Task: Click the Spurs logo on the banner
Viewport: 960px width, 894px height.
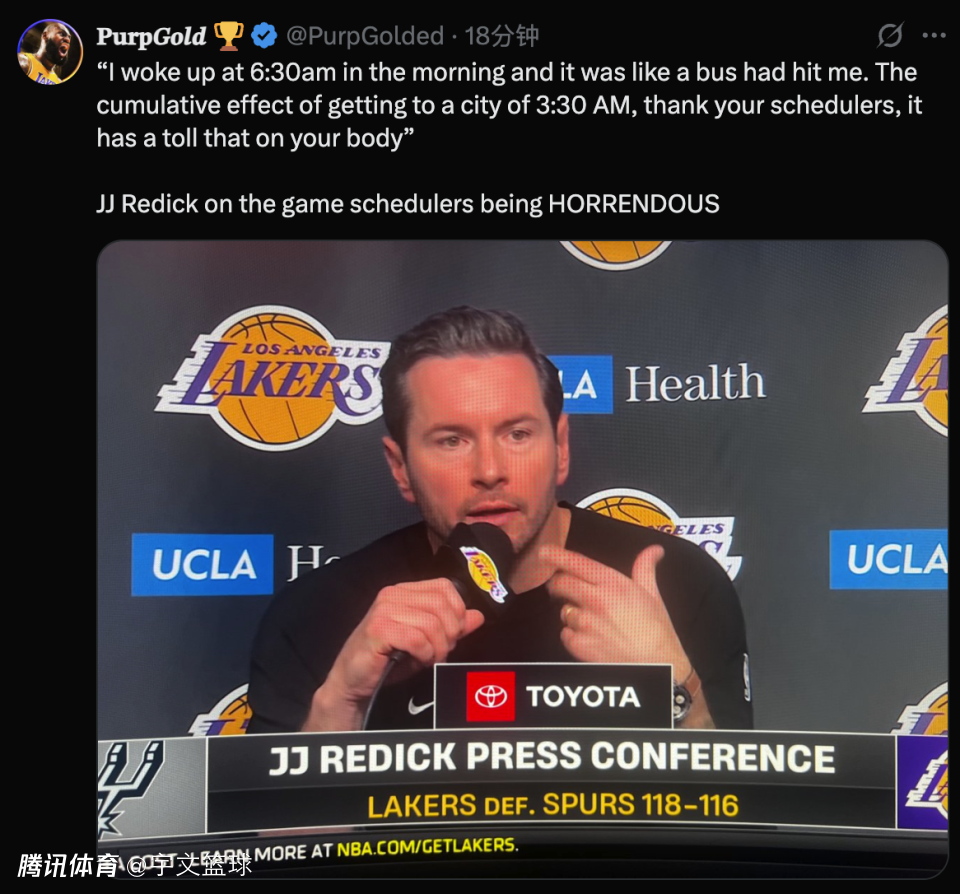Action: pyautogui.click(x=131, y=787)
